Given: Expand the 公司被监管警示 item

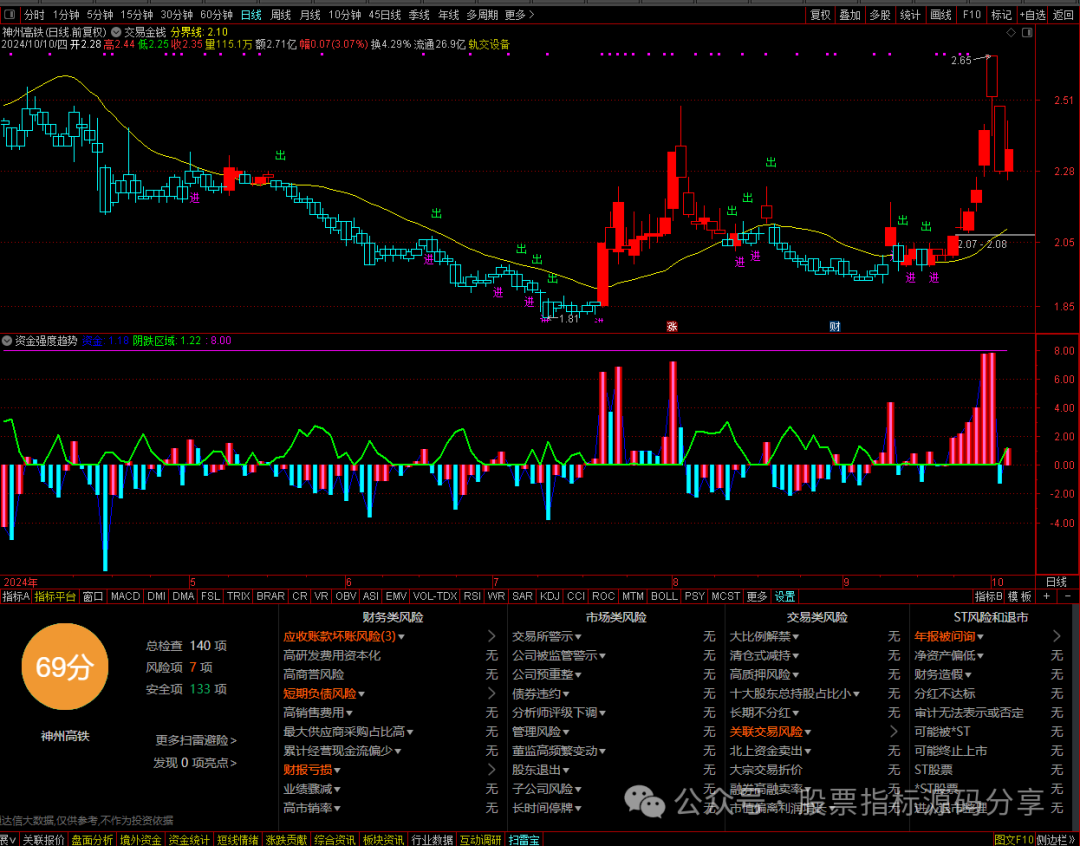Looking at the screenshot, I should point(559,655).
